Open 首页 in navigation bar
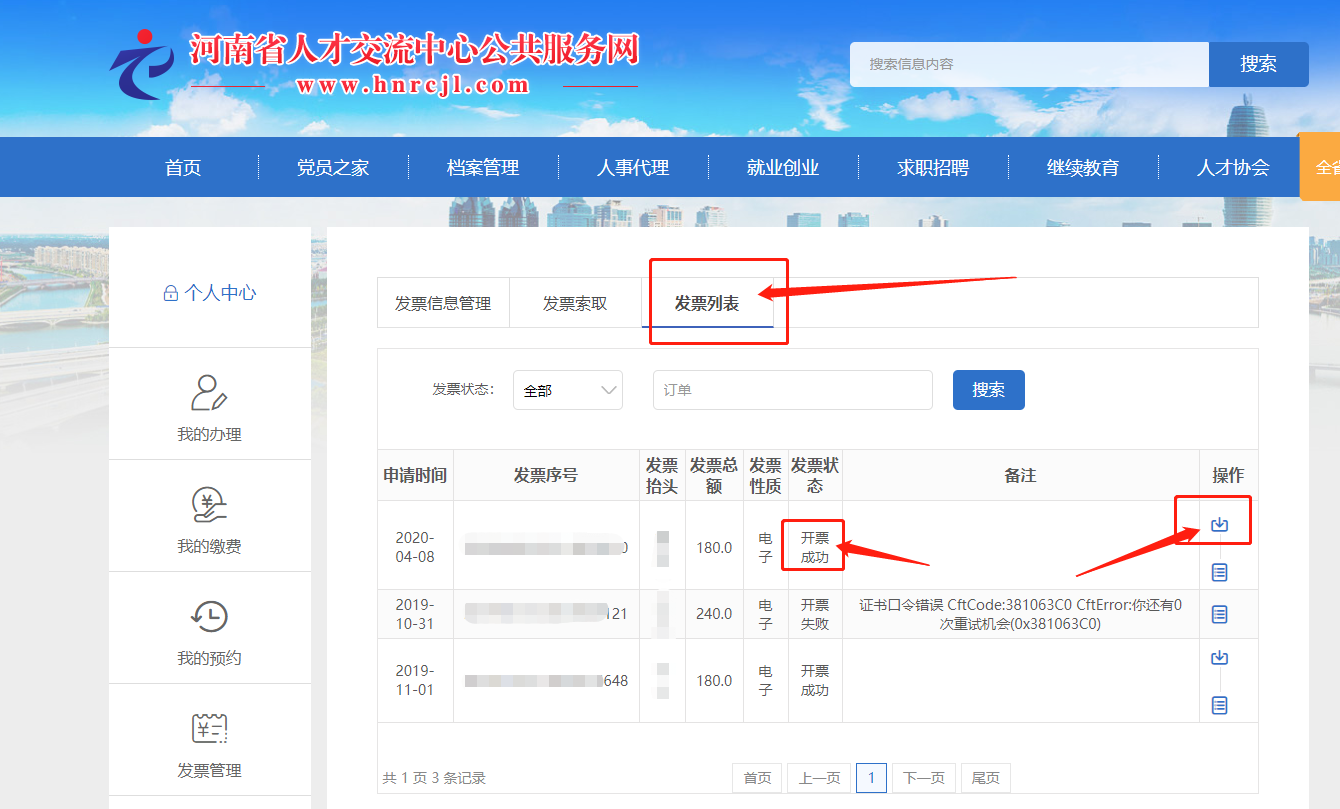This screenshot has height=809, width=1340. click(x=183, y=167)
